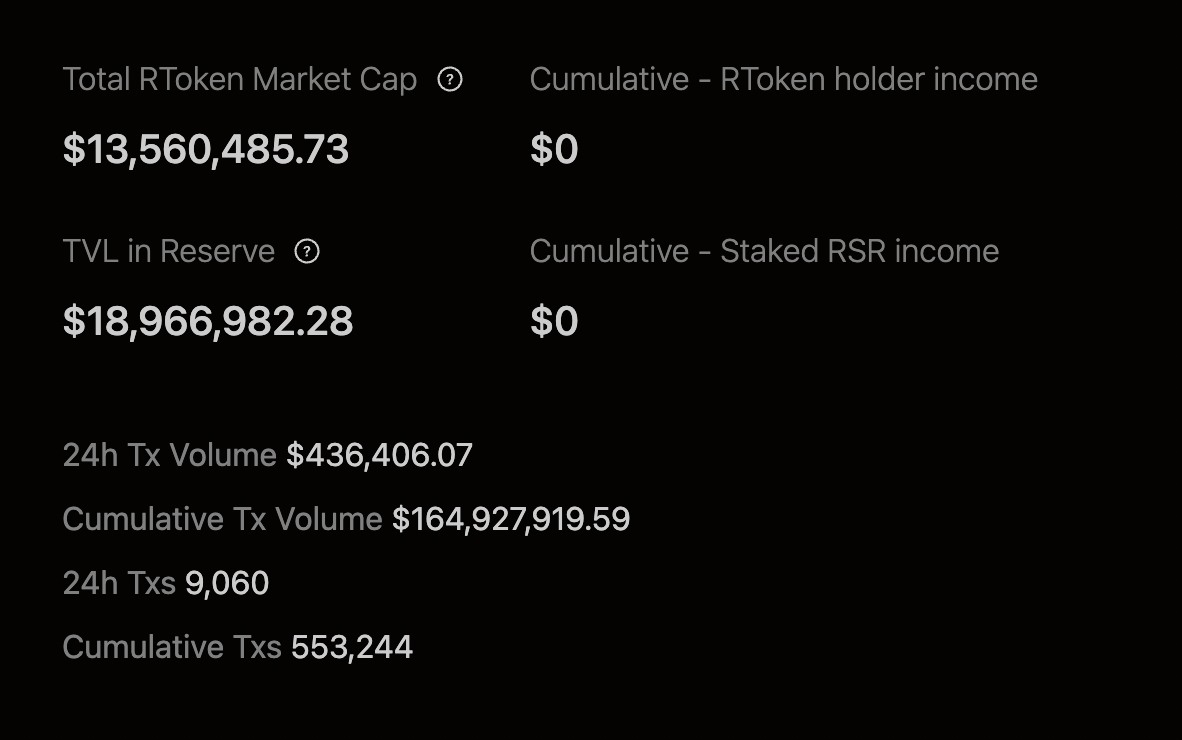Click the $0 under RToken holder income
The width and height of the screenshot is (1182, 740).
[x=554, y=148]
